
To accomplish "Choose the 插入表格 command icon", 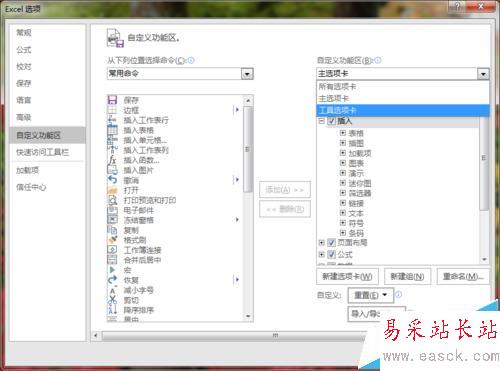I will click(112, 130).
